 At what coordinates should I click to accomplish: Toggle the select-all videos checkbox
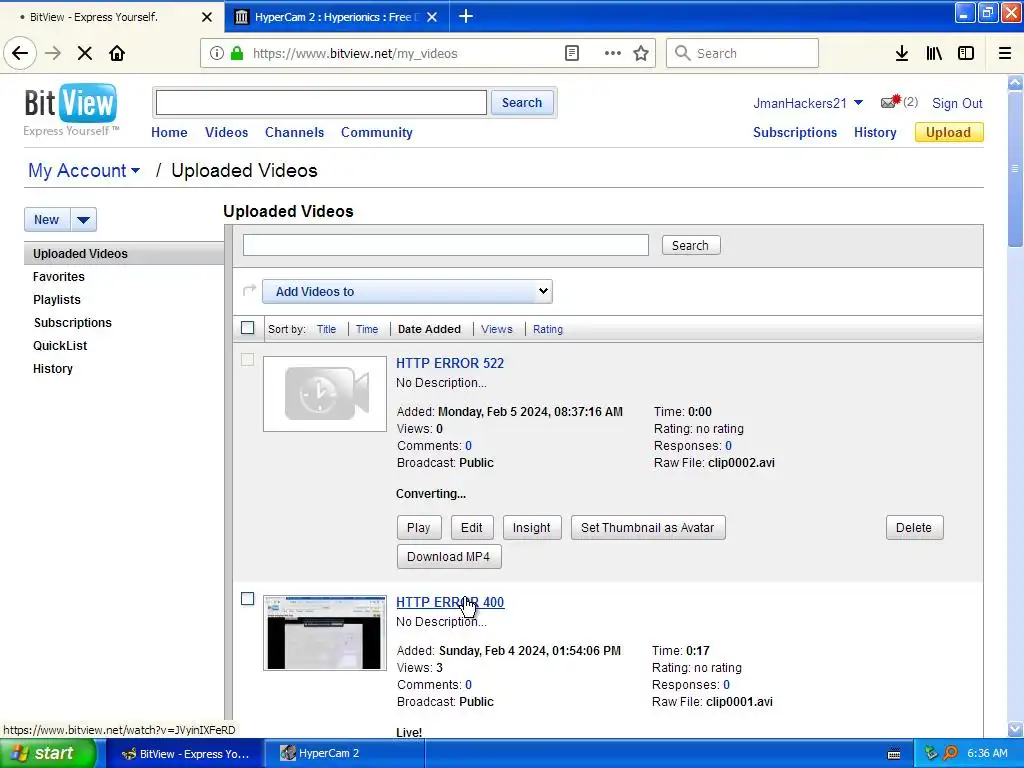248,328
